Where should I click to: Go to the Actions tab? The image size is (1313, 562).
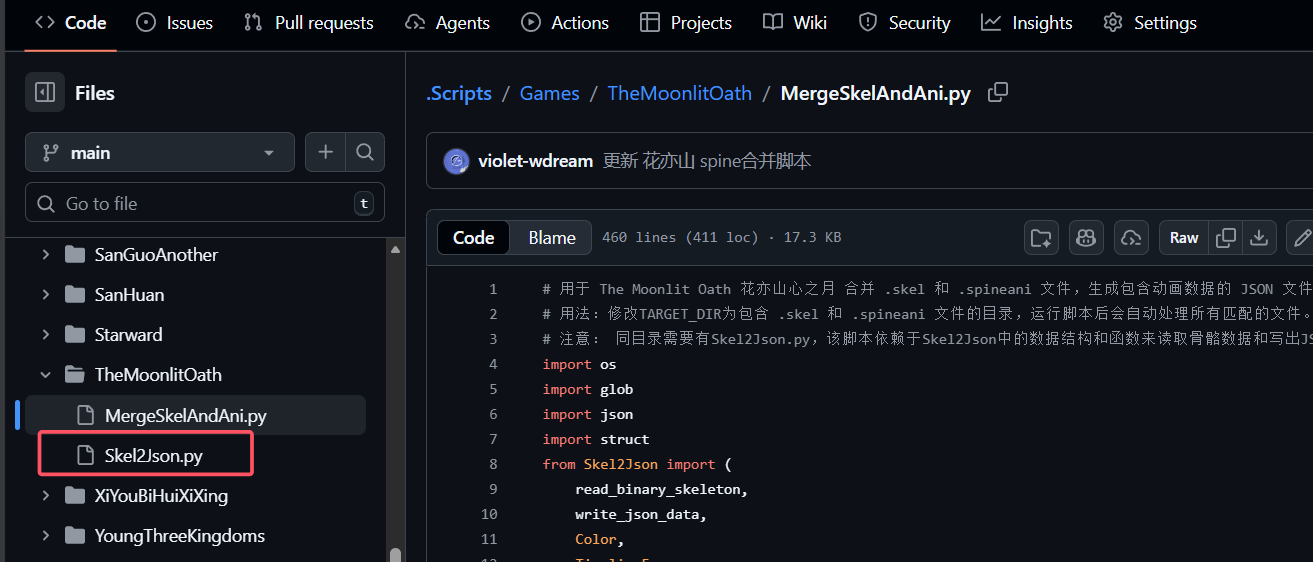click(565, 23)
